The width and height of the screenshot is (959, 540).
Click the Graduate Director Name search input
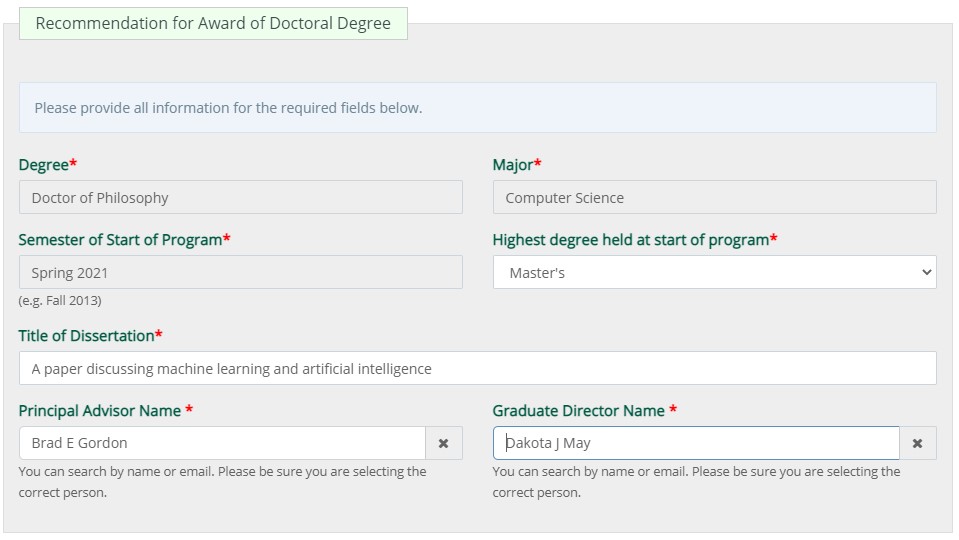(x=696, y=443)
